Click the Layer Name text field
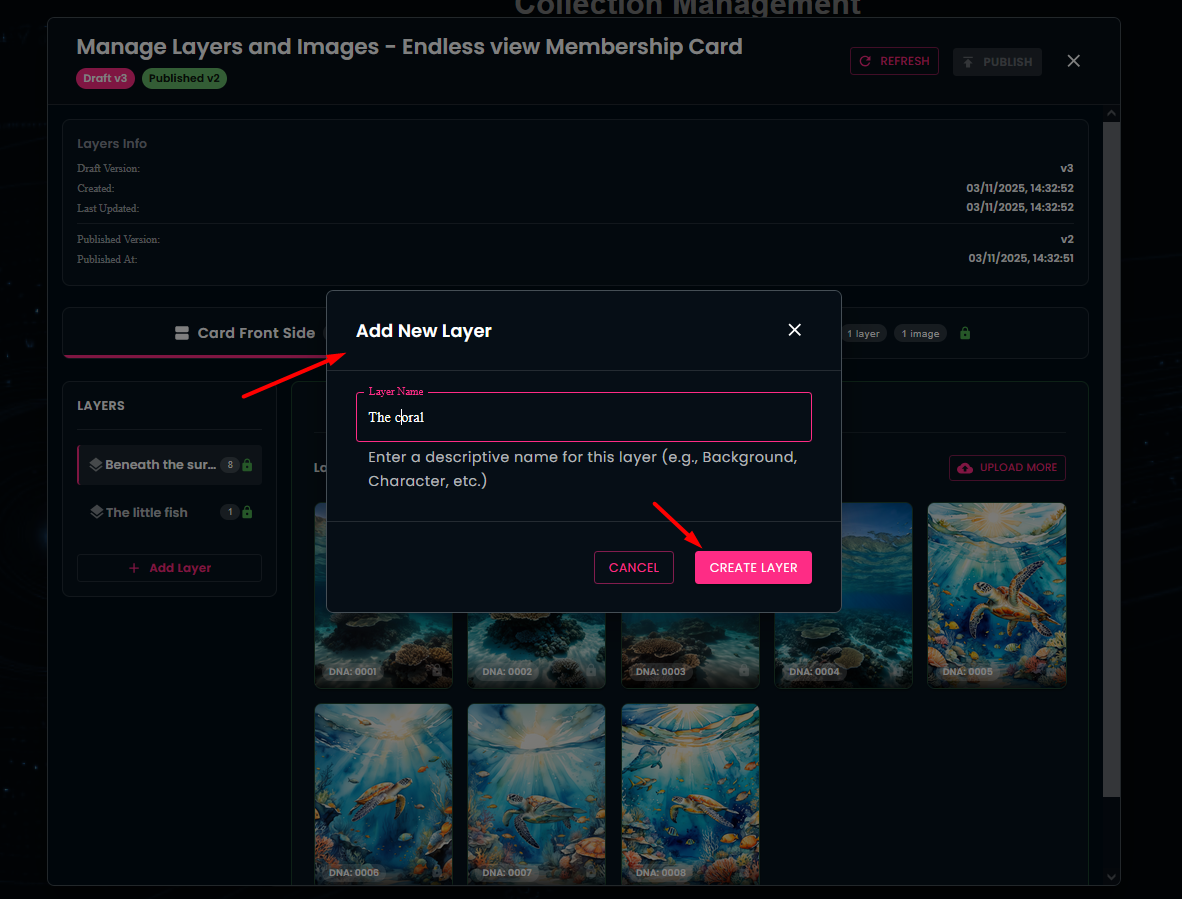The height and width of the screenshot is (899, 1182). coord(583,417)
